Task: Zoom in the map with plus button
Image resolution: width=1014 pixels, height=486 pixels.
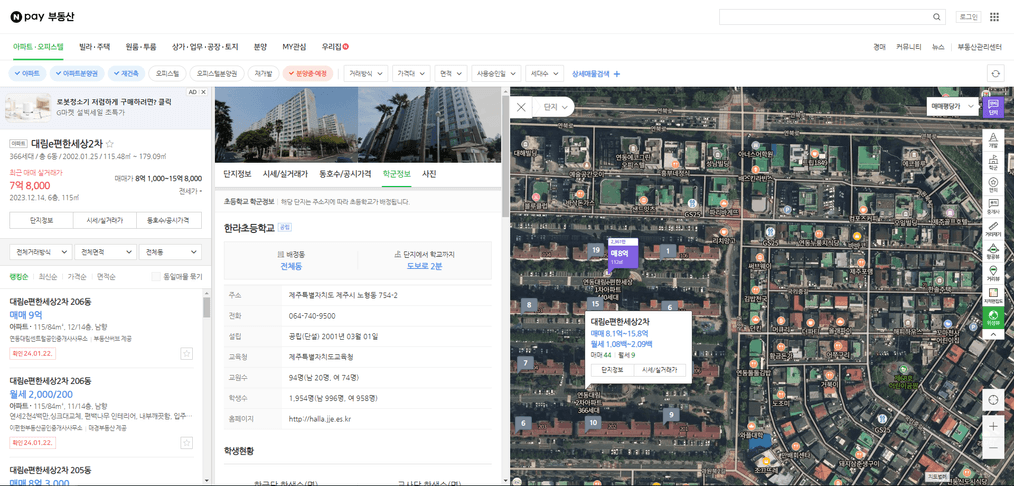Action: click(x=993, y=427)
